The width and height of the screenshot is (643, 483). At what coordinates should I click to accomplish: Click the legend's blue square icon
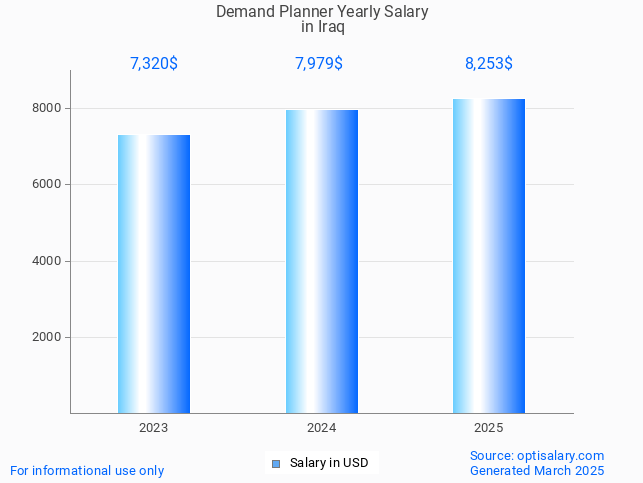[x=276, y=463]
